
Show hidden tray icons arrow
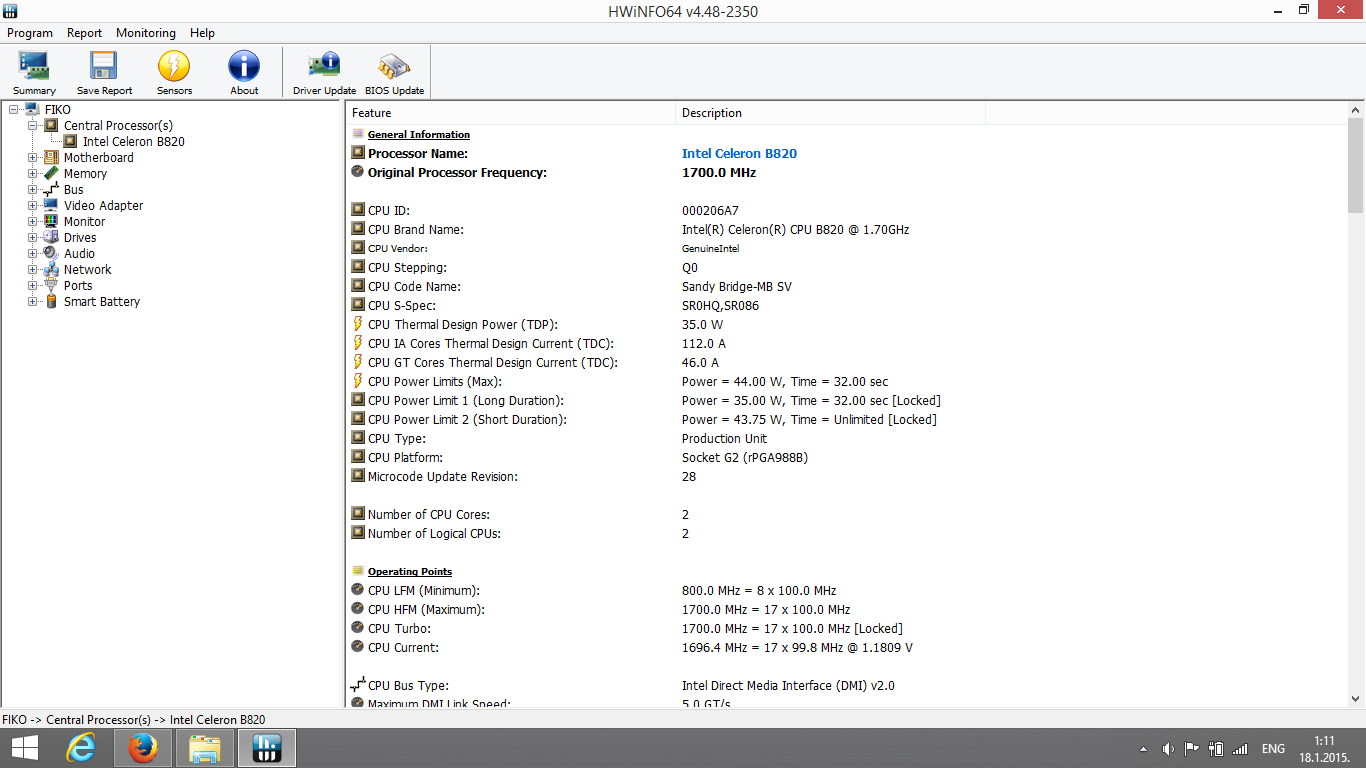click(1144, 749)
